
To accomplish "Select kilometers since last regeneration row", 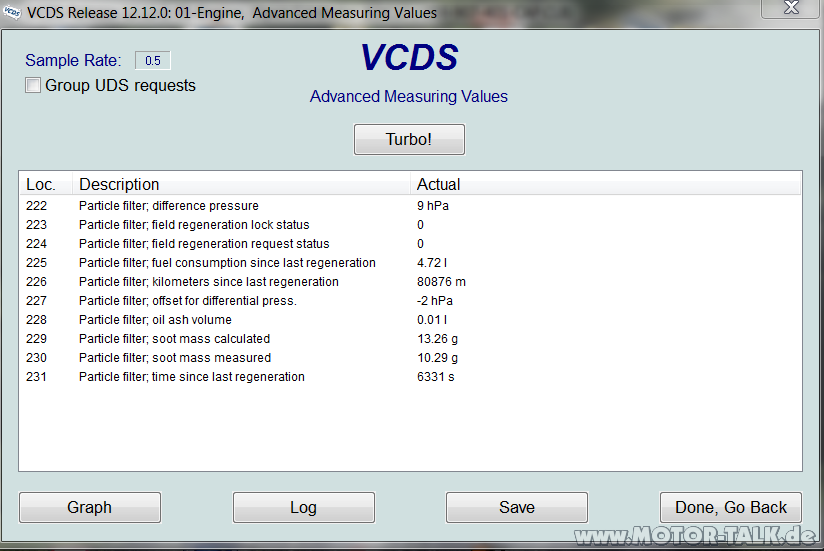I will click(410, 282).
